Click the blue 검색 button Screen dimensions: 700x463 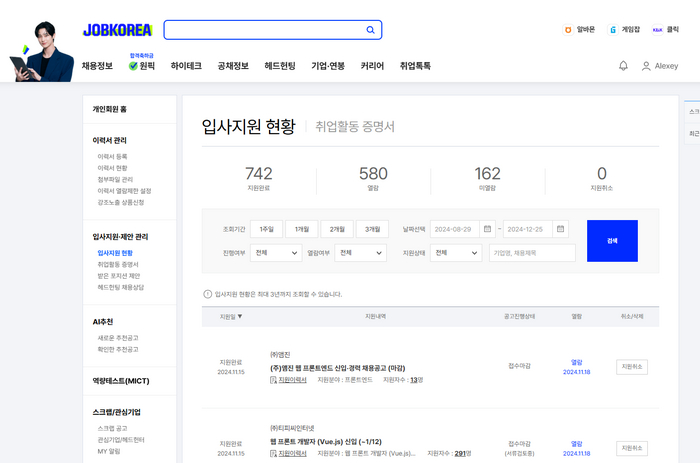(x=612, y=241)
